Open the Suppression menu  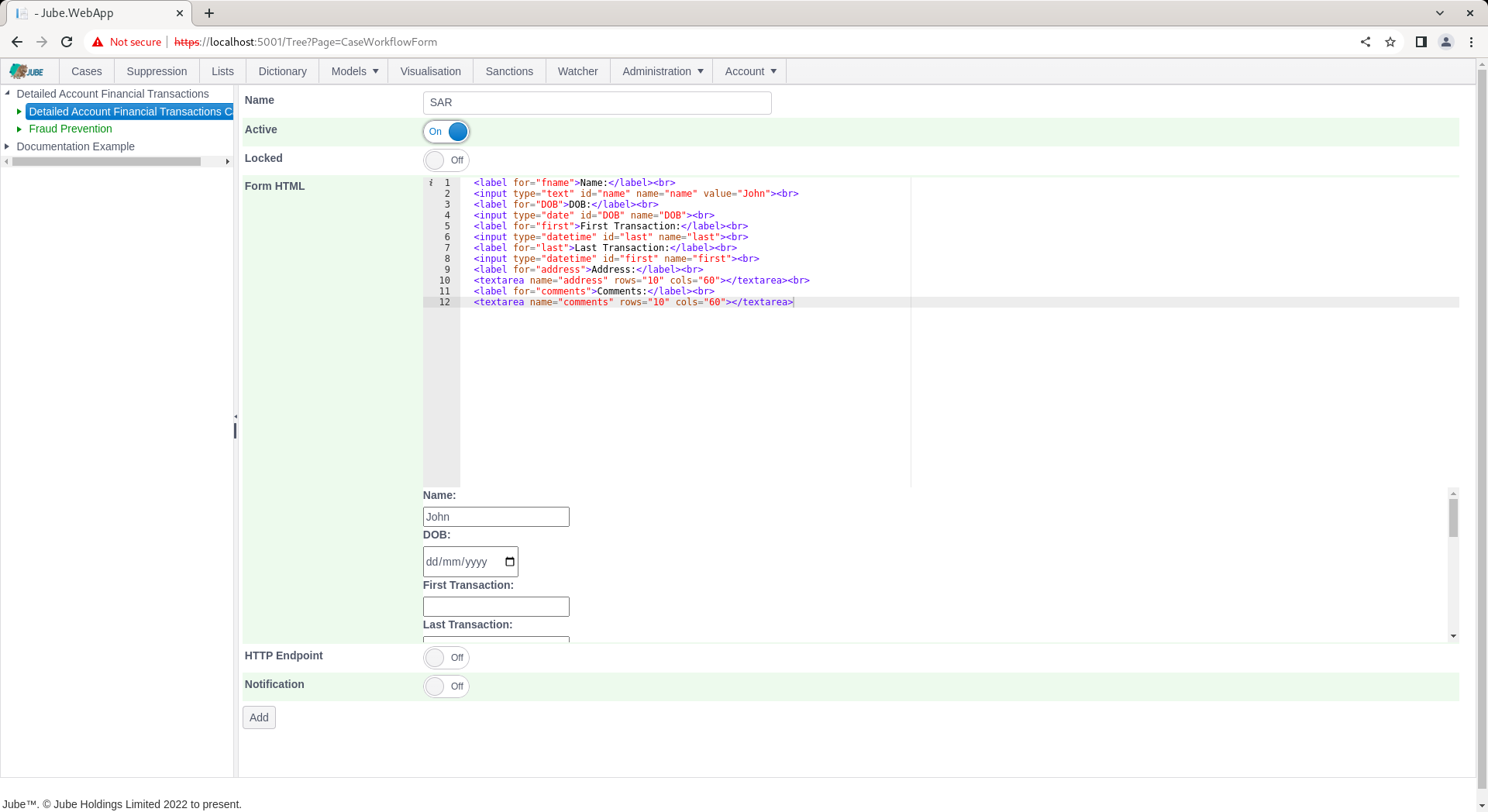[x=157, y=71]
